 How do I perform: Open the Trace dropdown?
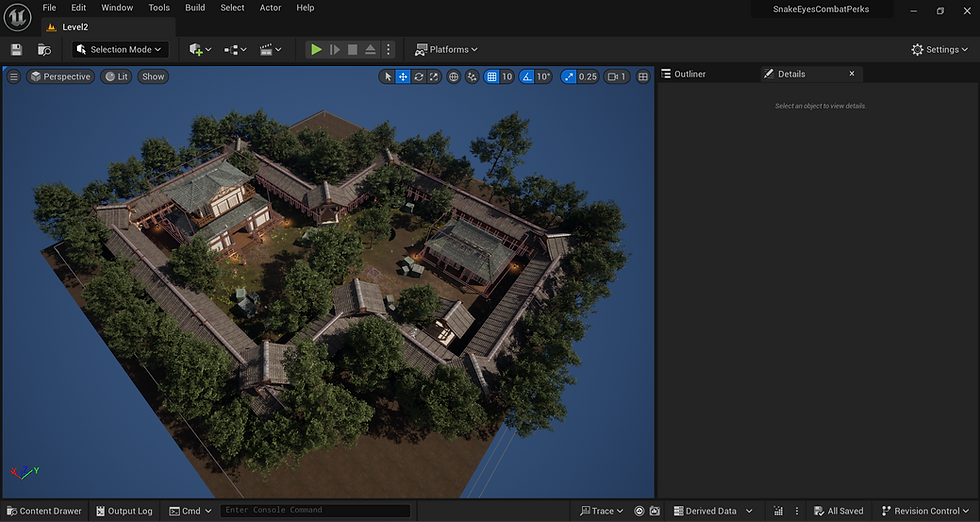(601, 511)
